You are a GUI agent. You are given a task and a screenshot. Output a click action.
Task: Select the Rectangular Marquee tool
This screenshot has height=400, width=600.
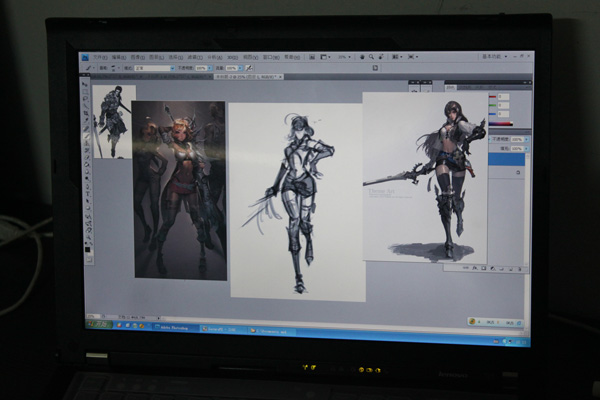pyautogui.click(x=85, y=91)
